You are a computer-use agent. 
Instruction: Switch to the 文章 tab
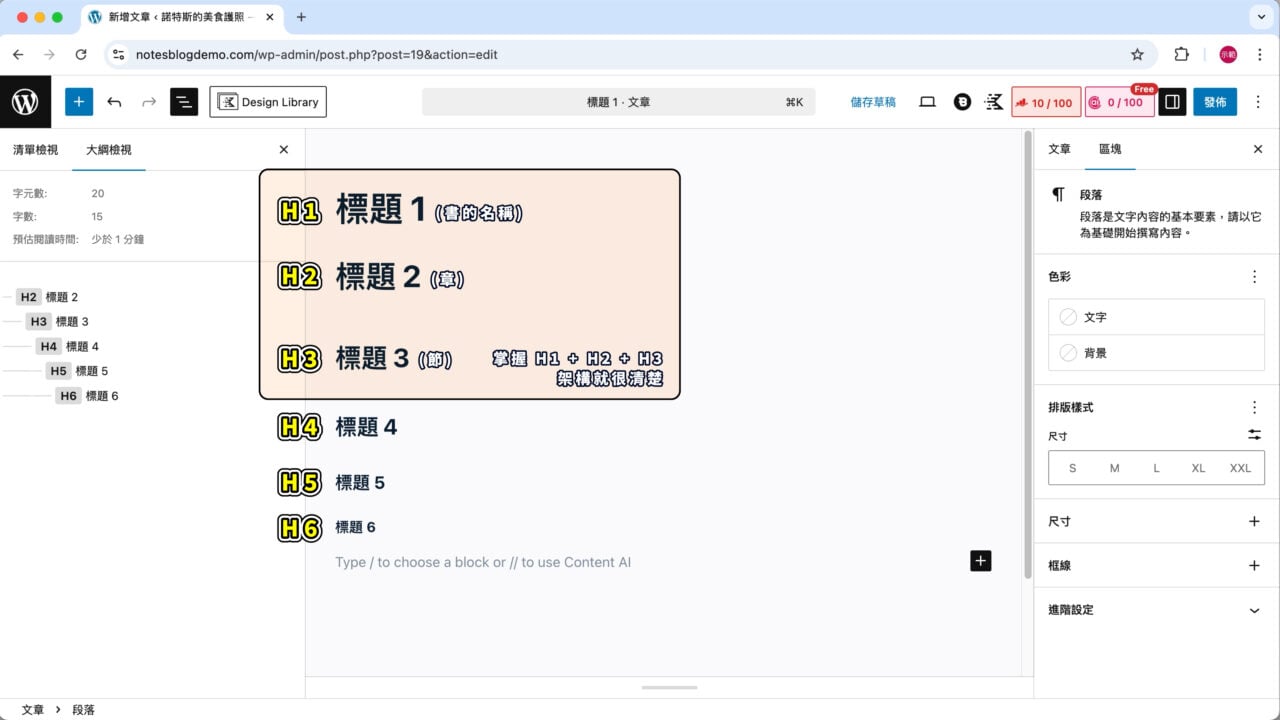[1058, 149]
